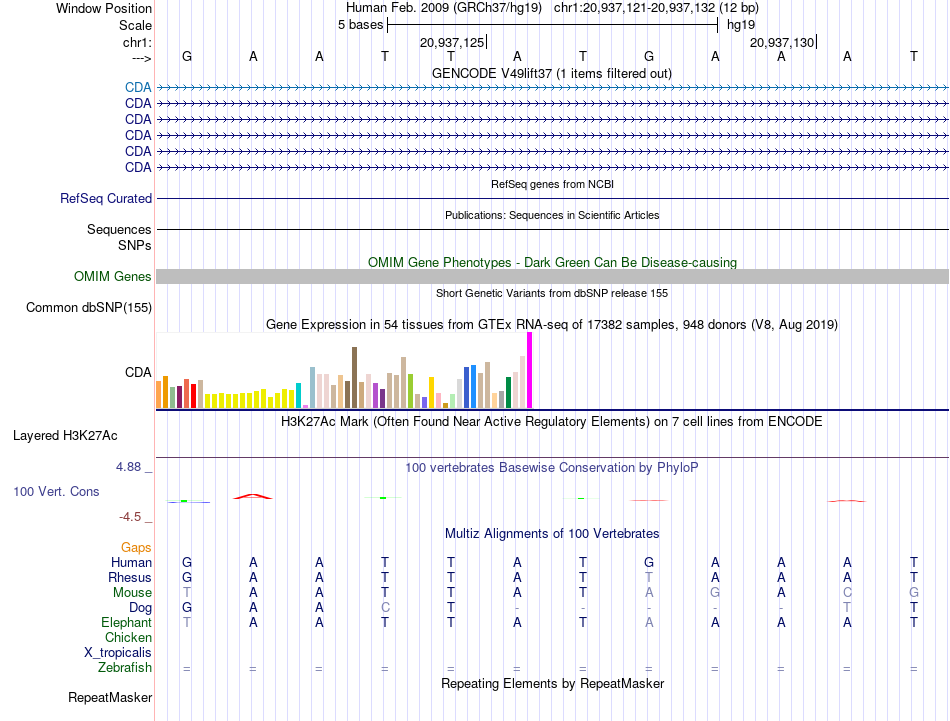This screenshot has width=950, height=721.
Task: Click the faded C in the Mouse row
Action: [x=847, y=593]
